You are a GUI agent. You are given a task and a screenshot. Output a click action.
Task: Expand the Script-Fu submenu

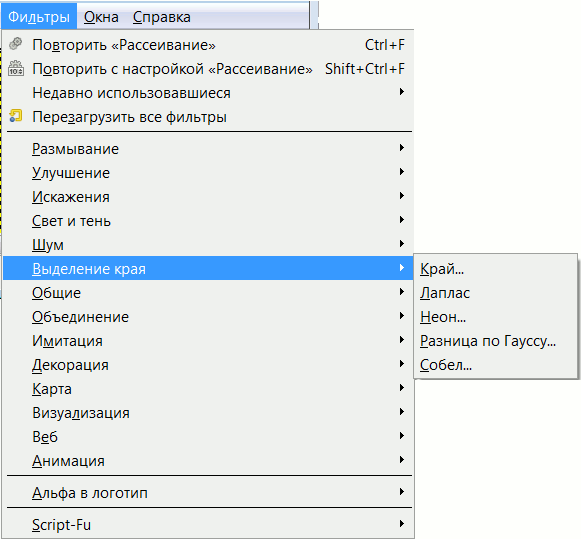[208, 525]
